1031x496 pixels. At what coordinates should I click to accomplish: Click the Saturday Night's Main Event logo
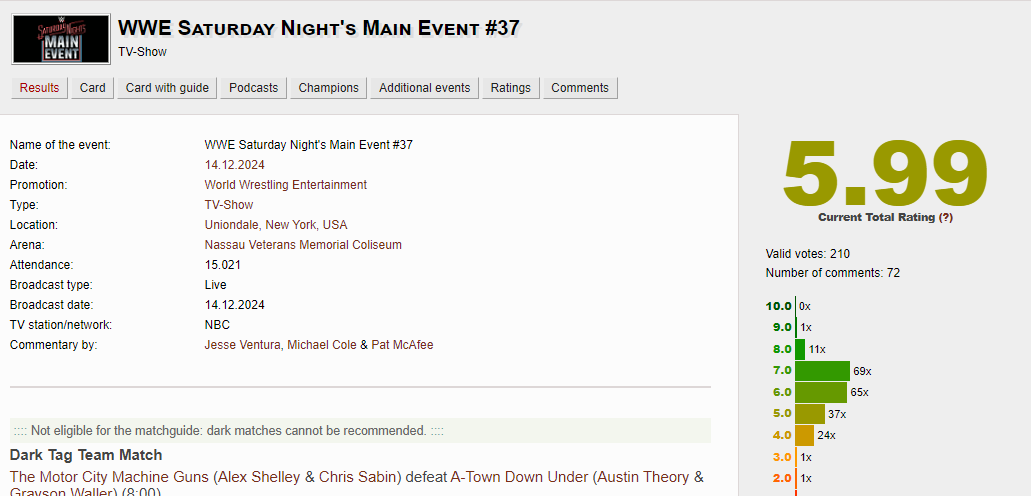tap(61, 40)
